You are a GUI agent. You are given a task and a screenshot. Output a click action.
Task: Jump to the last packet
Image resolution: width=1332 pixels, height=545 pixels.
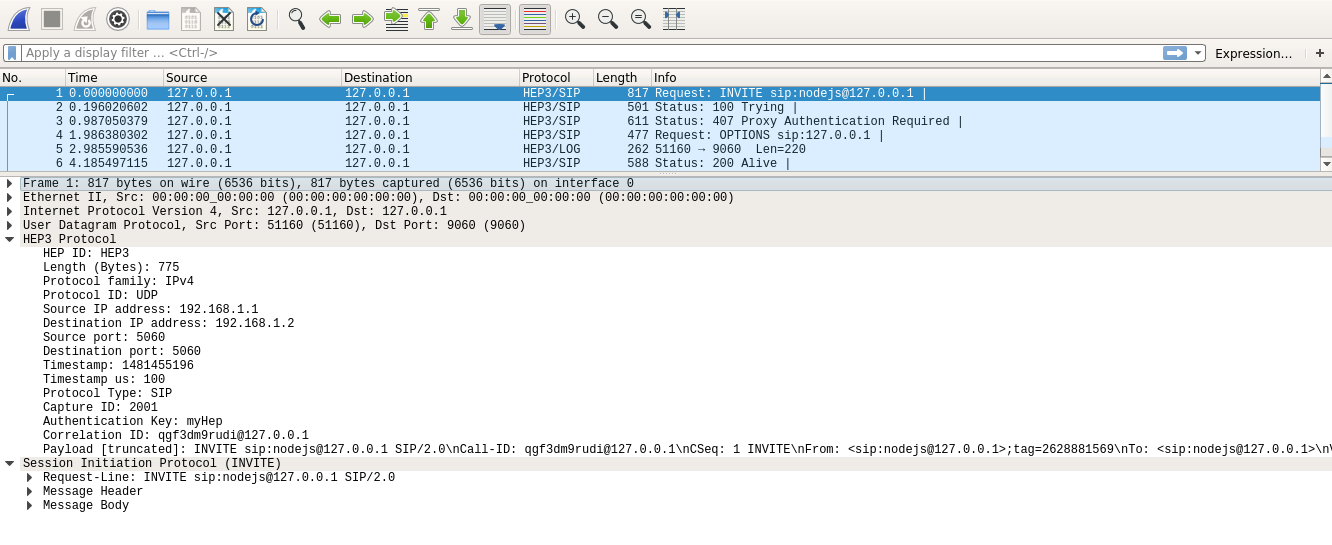462,18
